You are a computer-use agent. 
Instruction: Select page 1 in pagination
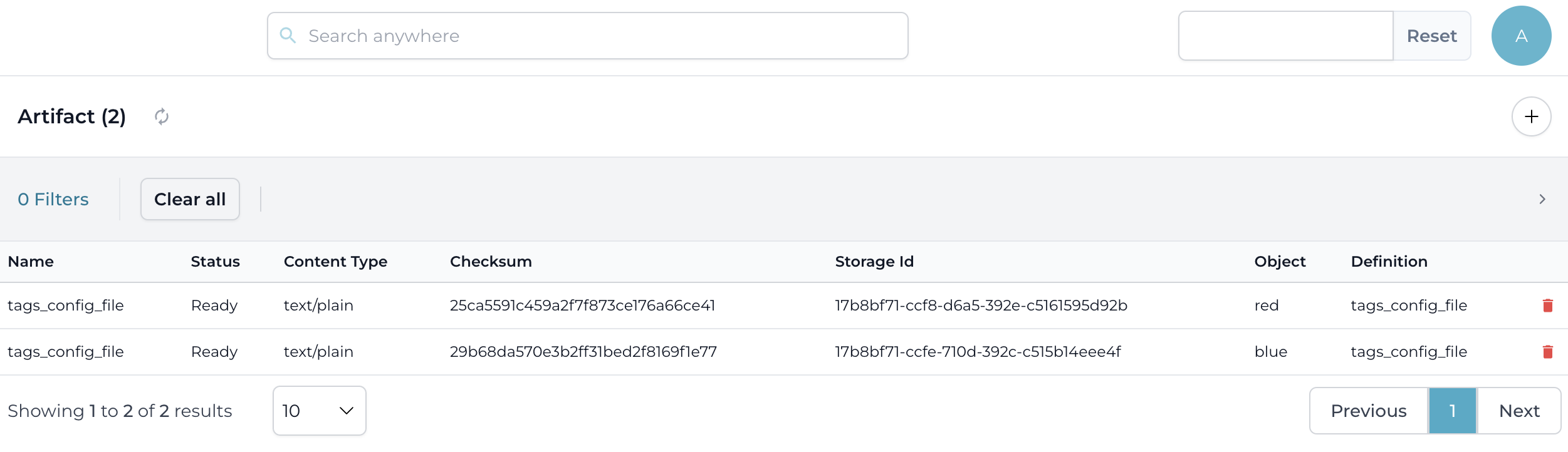(1452, 411)
